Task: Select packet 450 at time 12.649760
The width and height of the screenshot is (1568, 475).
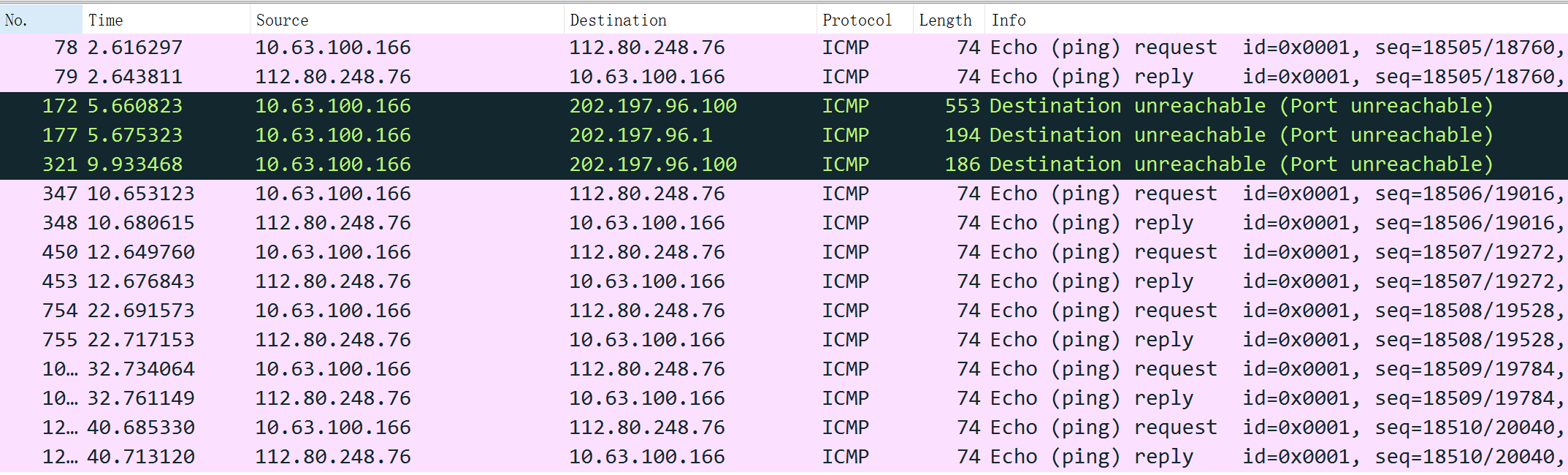Action: pyautogui.click(x=784, y=253)
